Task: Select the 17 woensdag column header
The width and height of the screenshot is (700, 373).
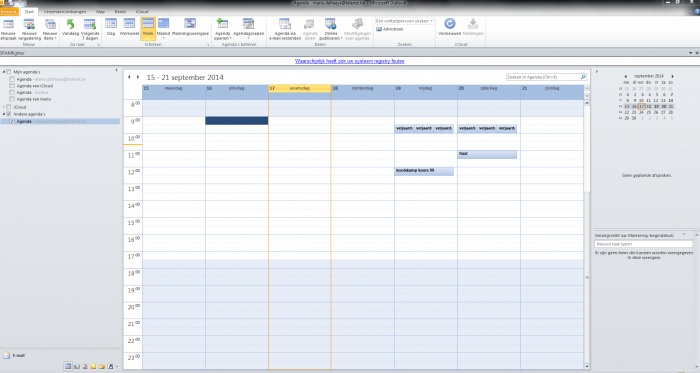Action: coord(300,88)
